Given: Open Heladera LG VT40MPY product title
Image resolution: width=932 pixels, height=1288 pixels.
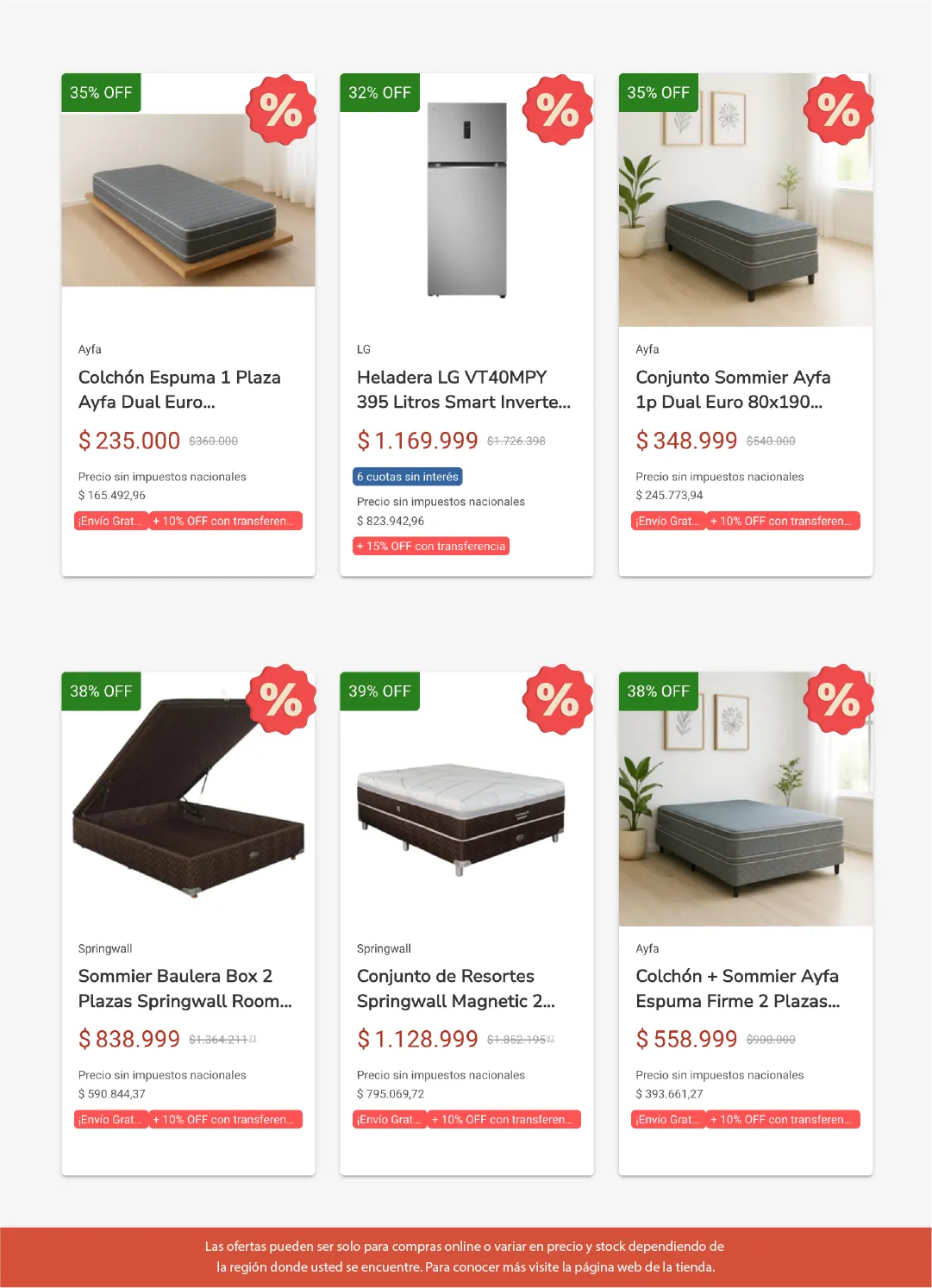Looking at the screenshot, I should pos(464,390).
